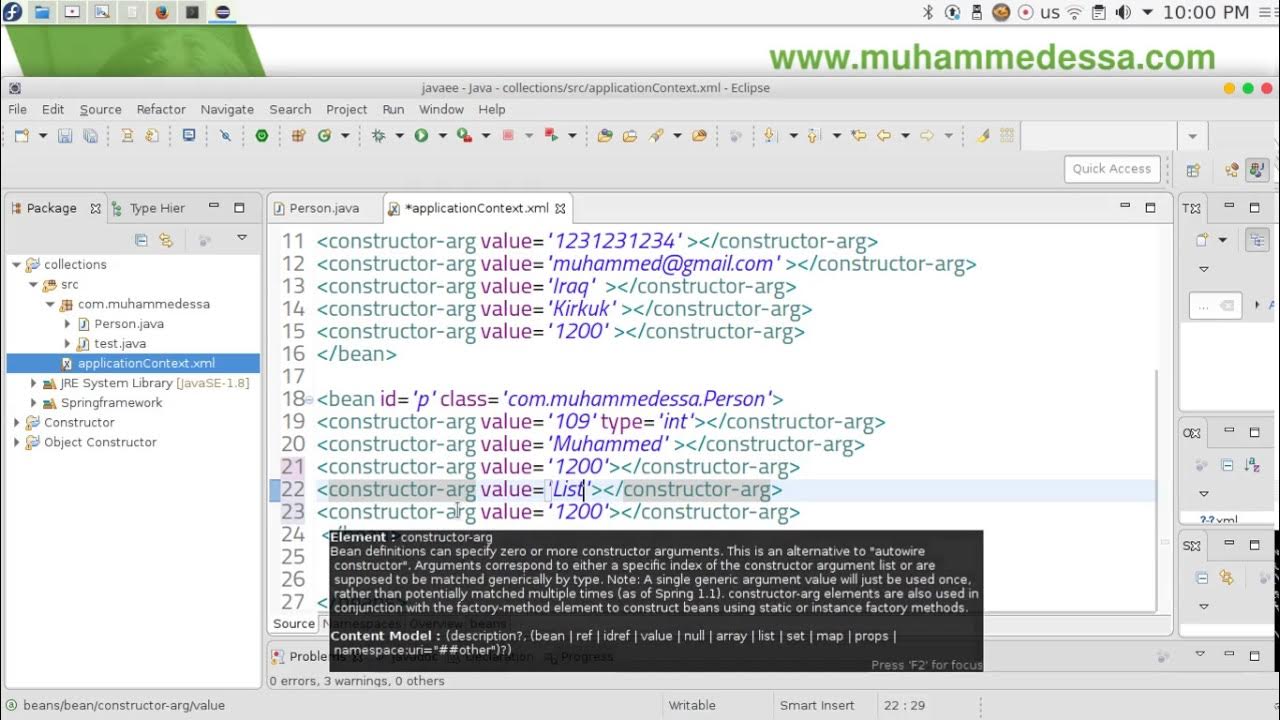This screenshot has height=720, width=1280.
Task: Click the Run with coverage icon
Action: pyautogui.click(x=464, y=136)
